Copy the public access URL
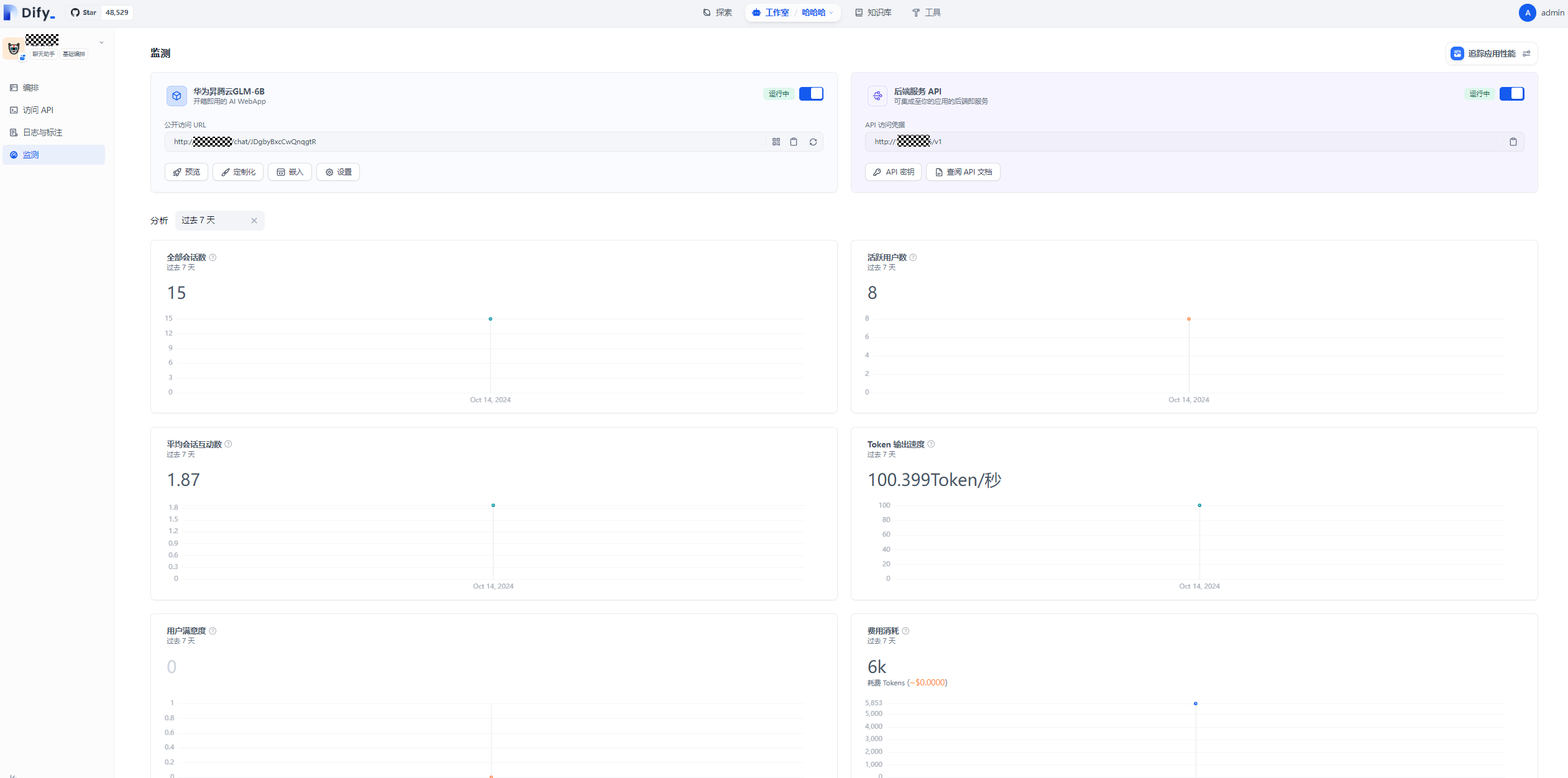1568x778 pixels. tap(794, 142)
